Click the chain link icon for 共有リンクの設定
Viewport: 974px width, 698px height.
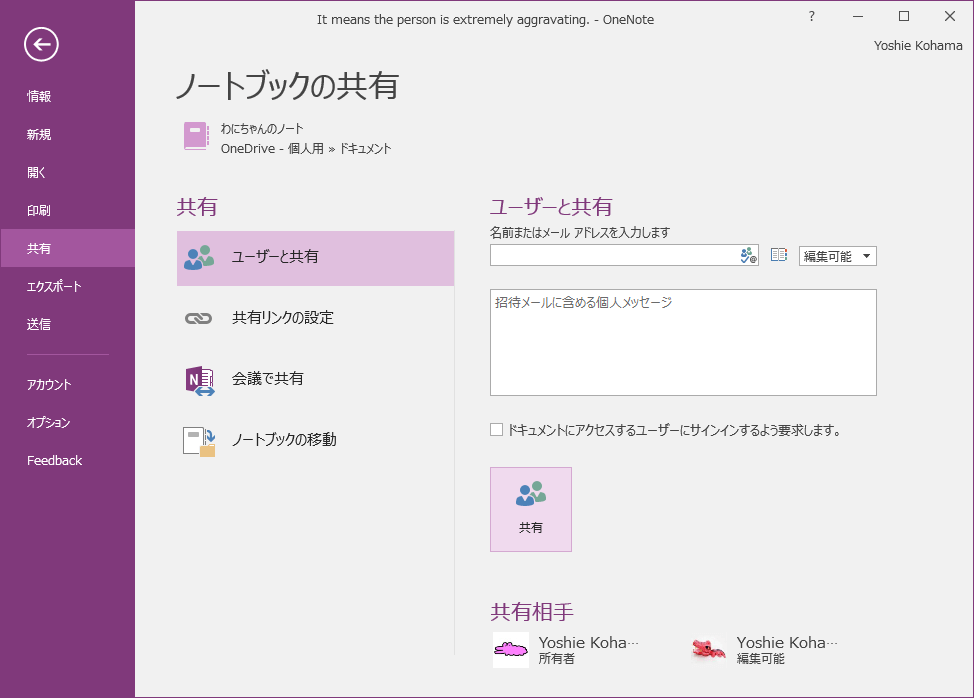click(x=199, y=319)
